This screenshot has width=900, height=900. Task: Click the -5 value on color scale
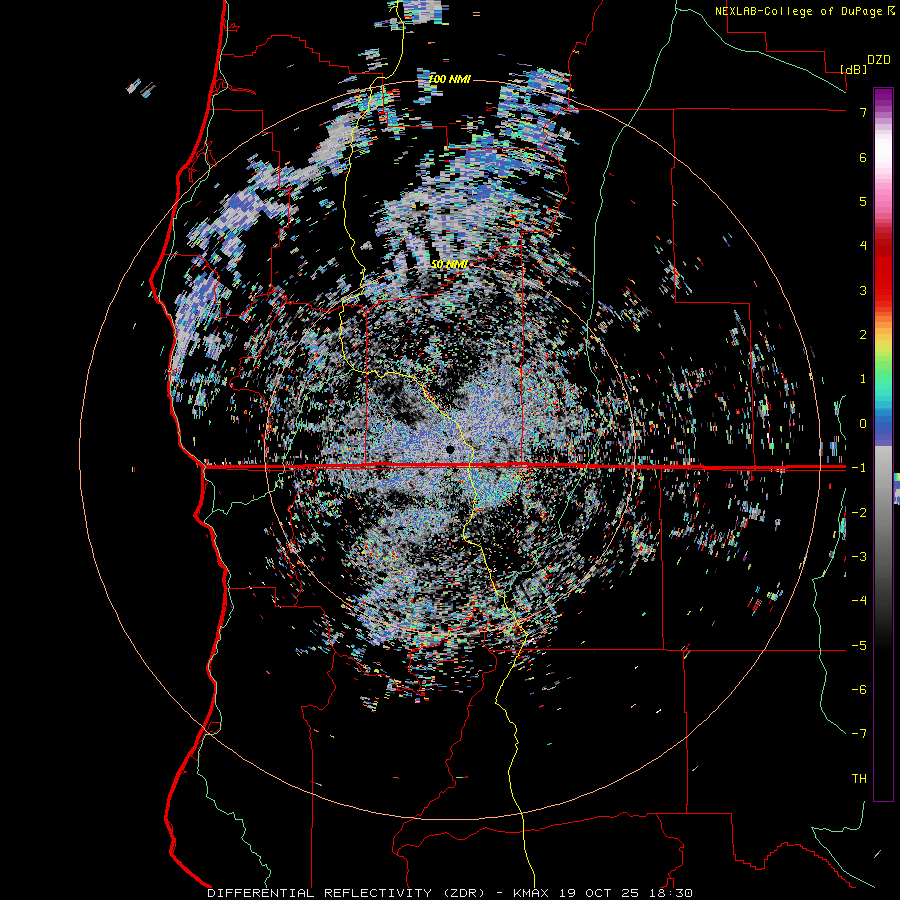point(859,646)
